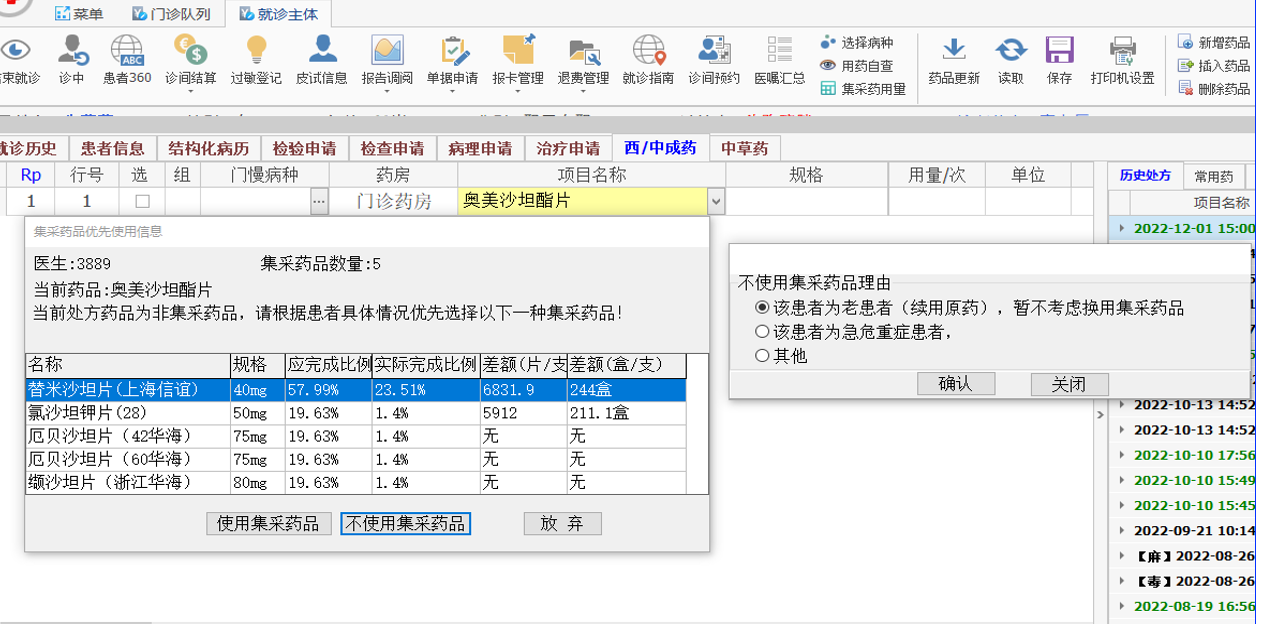
Task: Click the 患者360 toolbar icon
Action: click(127, 51)
